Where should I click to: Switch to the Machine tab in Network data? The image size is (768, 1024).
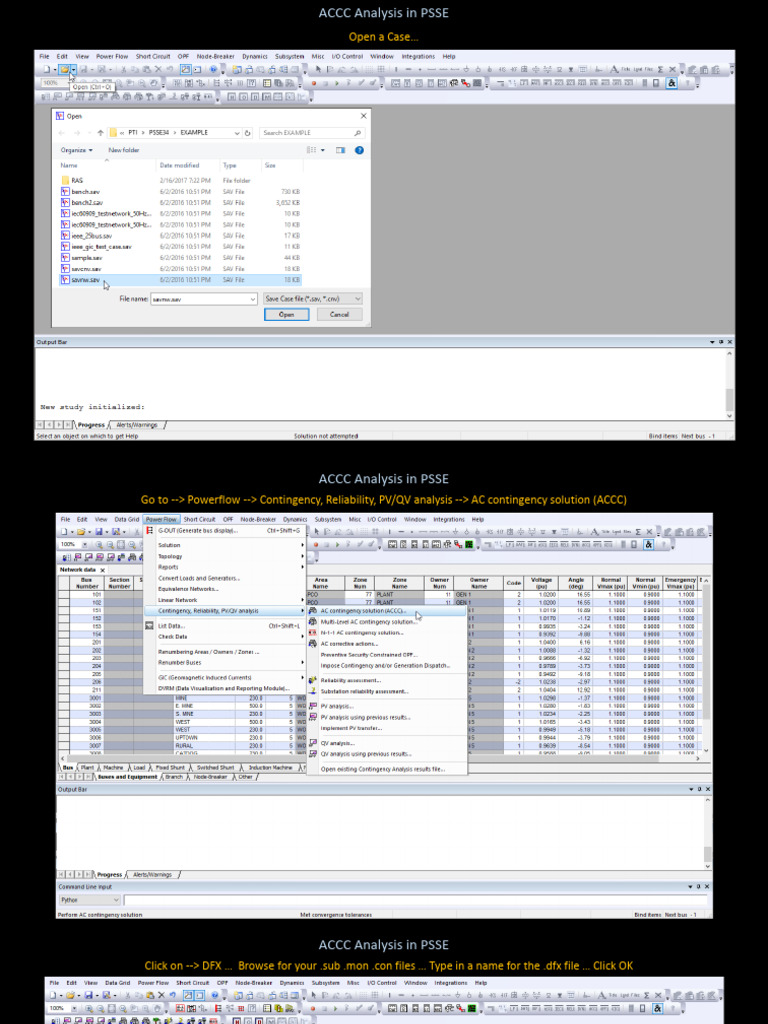pyautogui.click(x=112, y=767)
